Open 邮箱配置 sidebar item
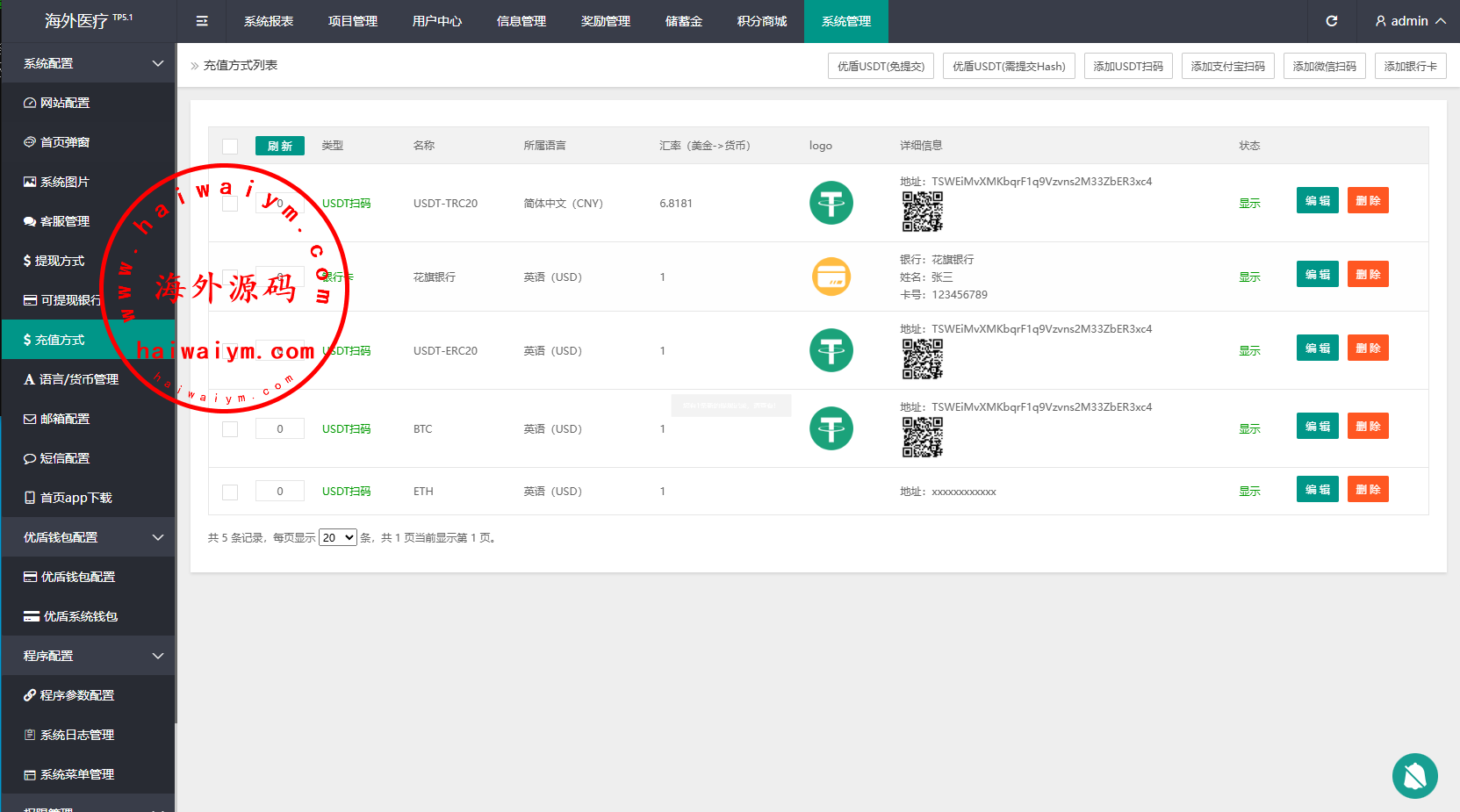 click(x=88, y=419)
